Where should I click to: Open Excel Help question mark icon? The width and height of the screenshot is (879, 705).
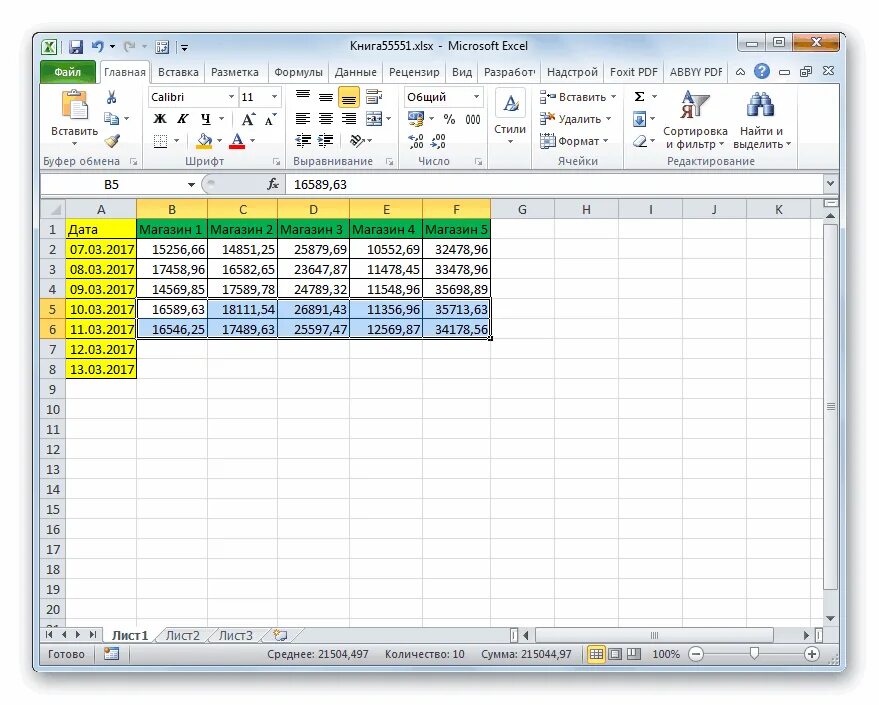tap(761, 71)
